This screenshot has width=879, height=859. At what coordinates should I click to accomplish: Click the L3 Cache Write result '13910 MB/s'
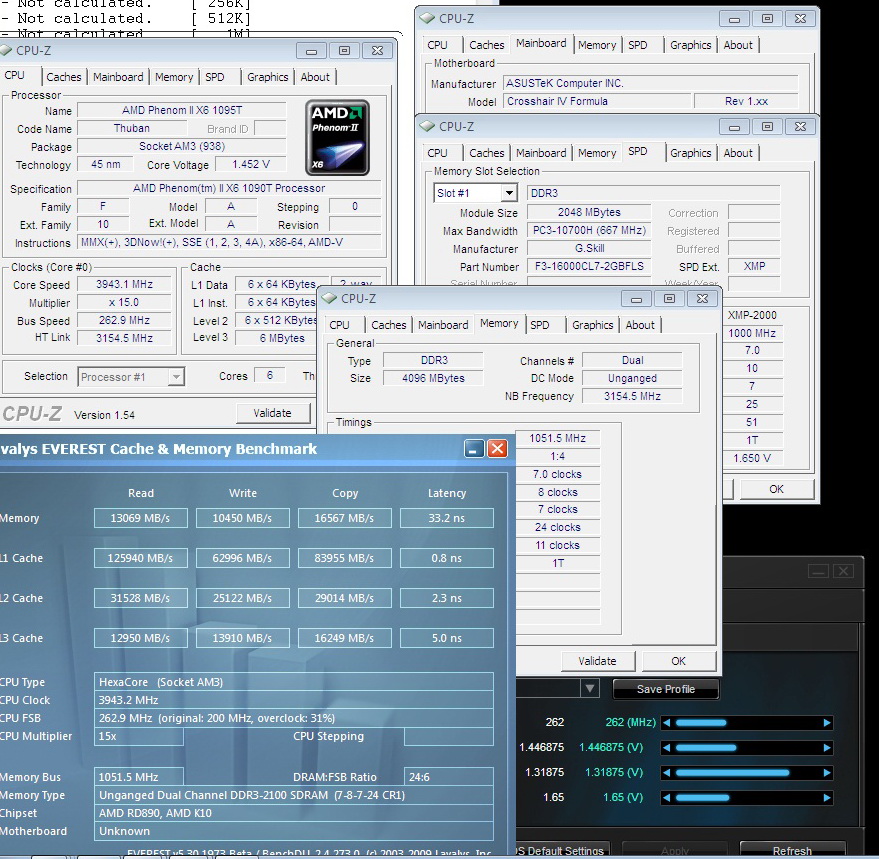pyautogui.click(x=242, y=638)
